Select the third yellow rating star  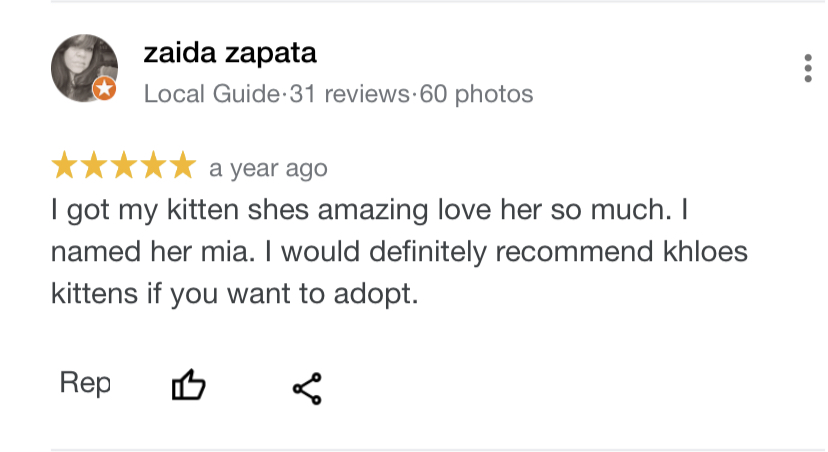(123, 166)
